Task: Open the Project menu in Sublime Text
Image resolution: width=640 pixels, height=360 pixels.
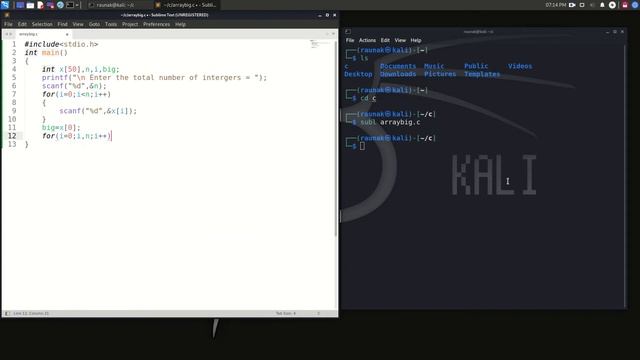Action: click(130, 24)
